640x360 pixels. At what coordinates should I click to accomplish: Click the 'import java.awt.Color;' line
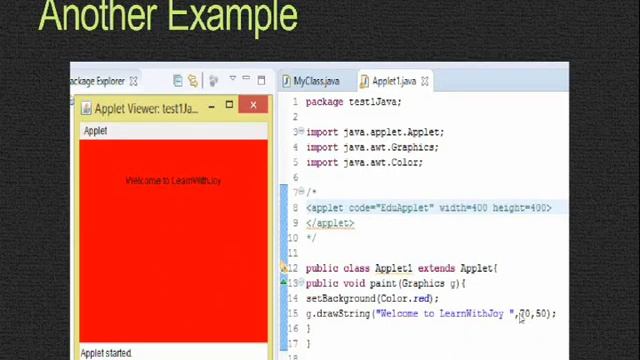(364, 162)
